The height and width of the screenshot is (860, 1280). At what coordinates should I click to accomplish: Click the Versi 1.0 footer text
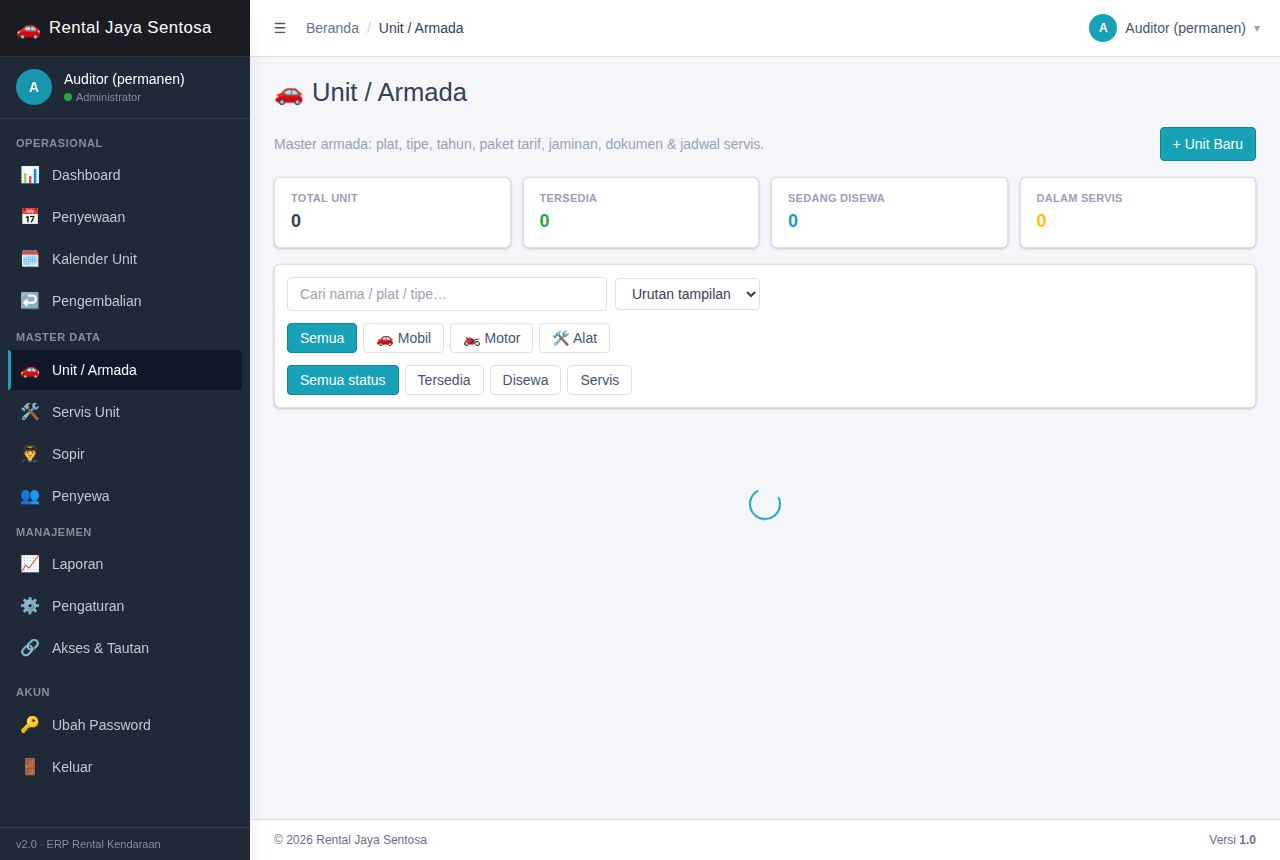pos(1232,840)
